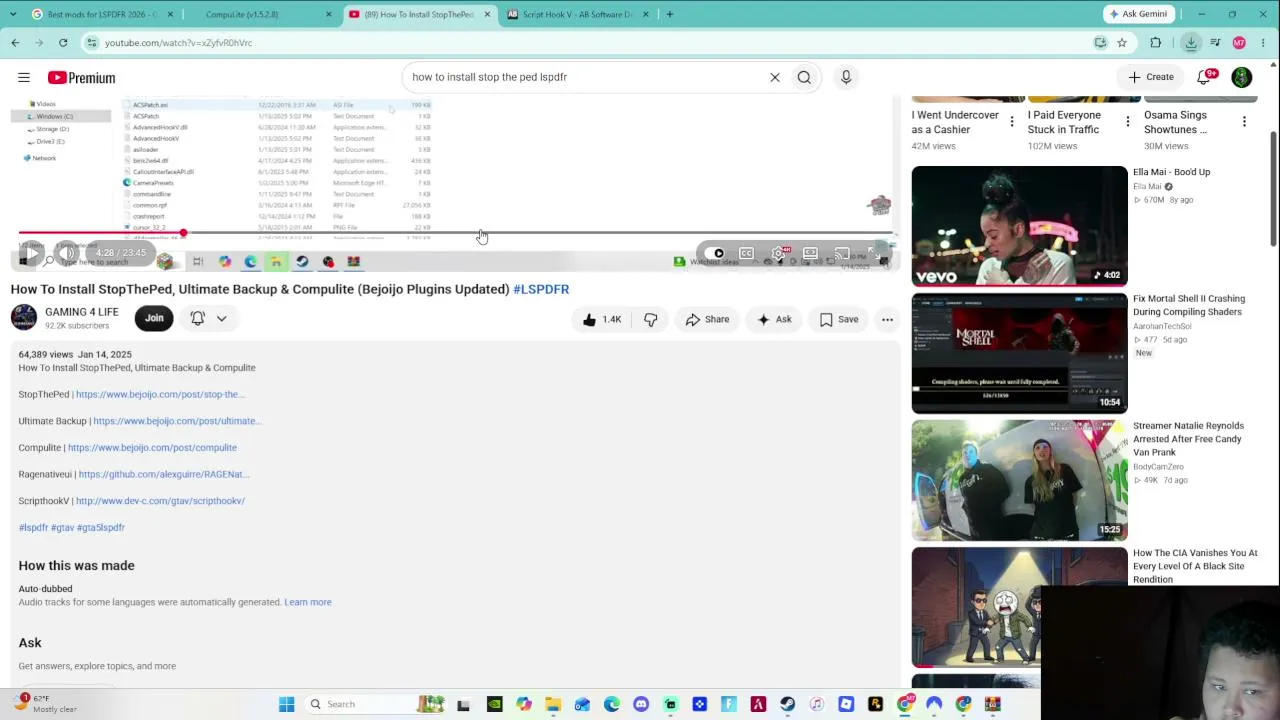
Task: Open Discord from the taskbar
Action: [x=641, y=704]
